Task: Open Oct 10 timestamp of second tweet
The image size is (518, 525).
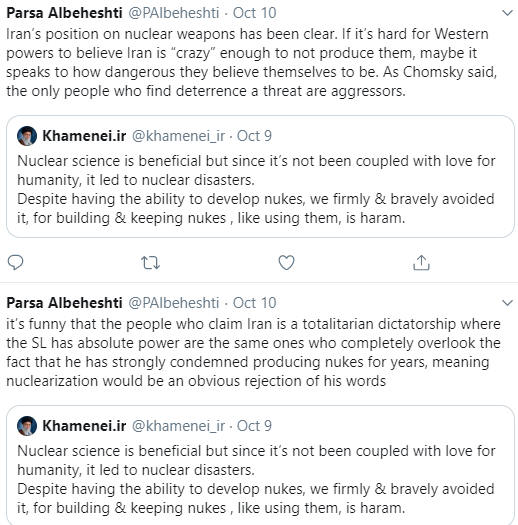Action: click(254, 303)
